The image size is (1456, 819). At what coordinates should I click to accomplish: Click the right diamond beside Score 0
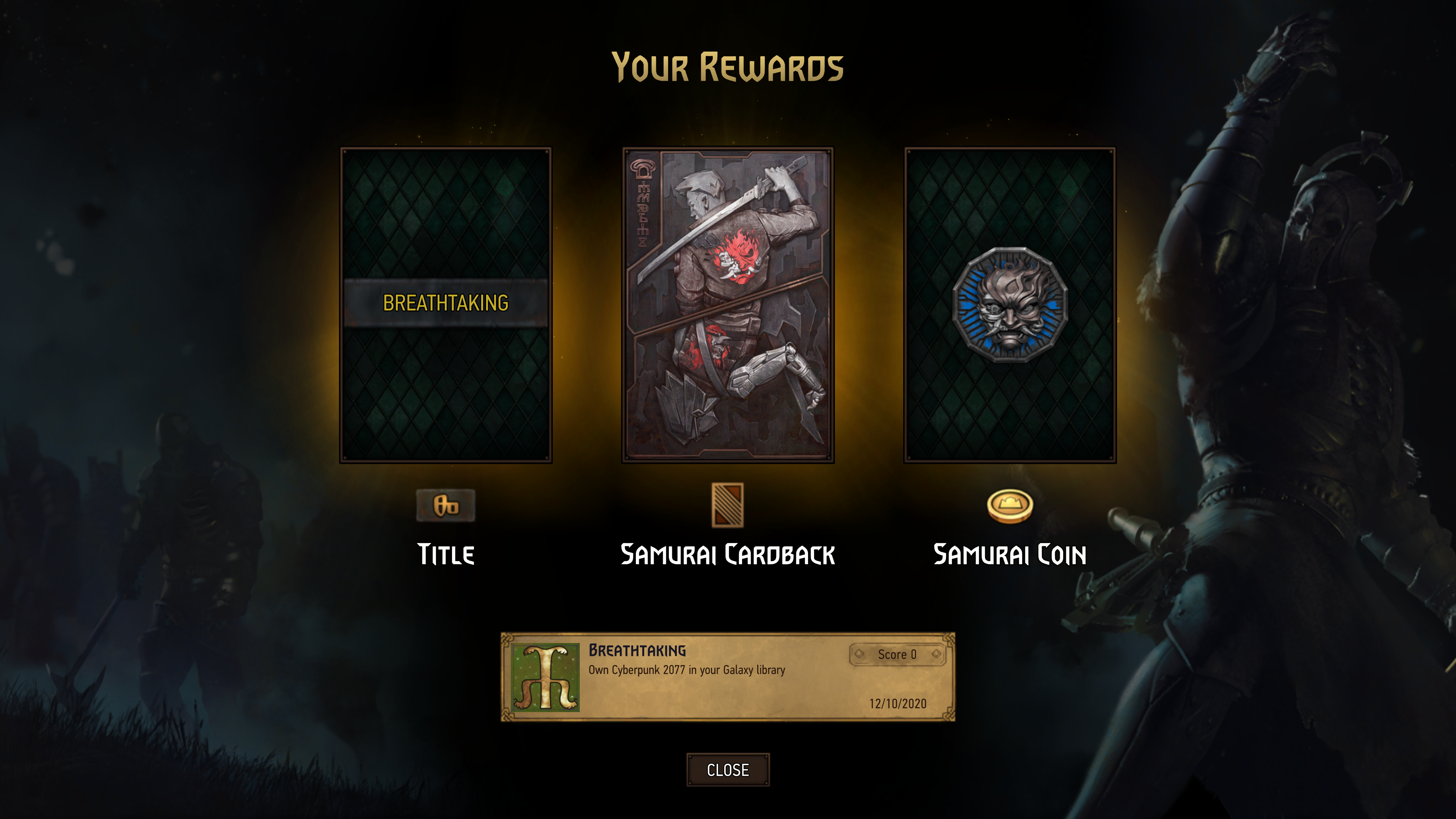tap(936, 654)
